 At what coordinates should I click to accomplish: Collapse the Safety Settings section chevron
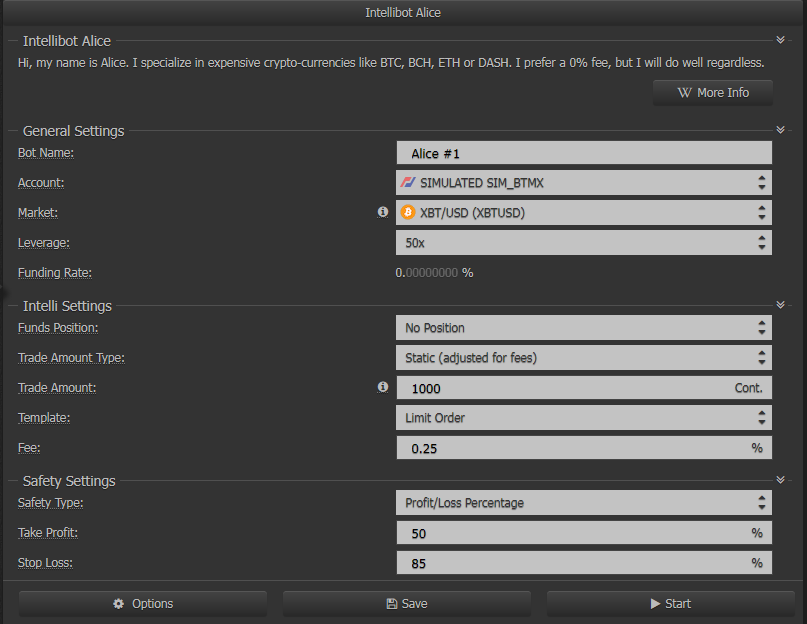tap(780, 480)
